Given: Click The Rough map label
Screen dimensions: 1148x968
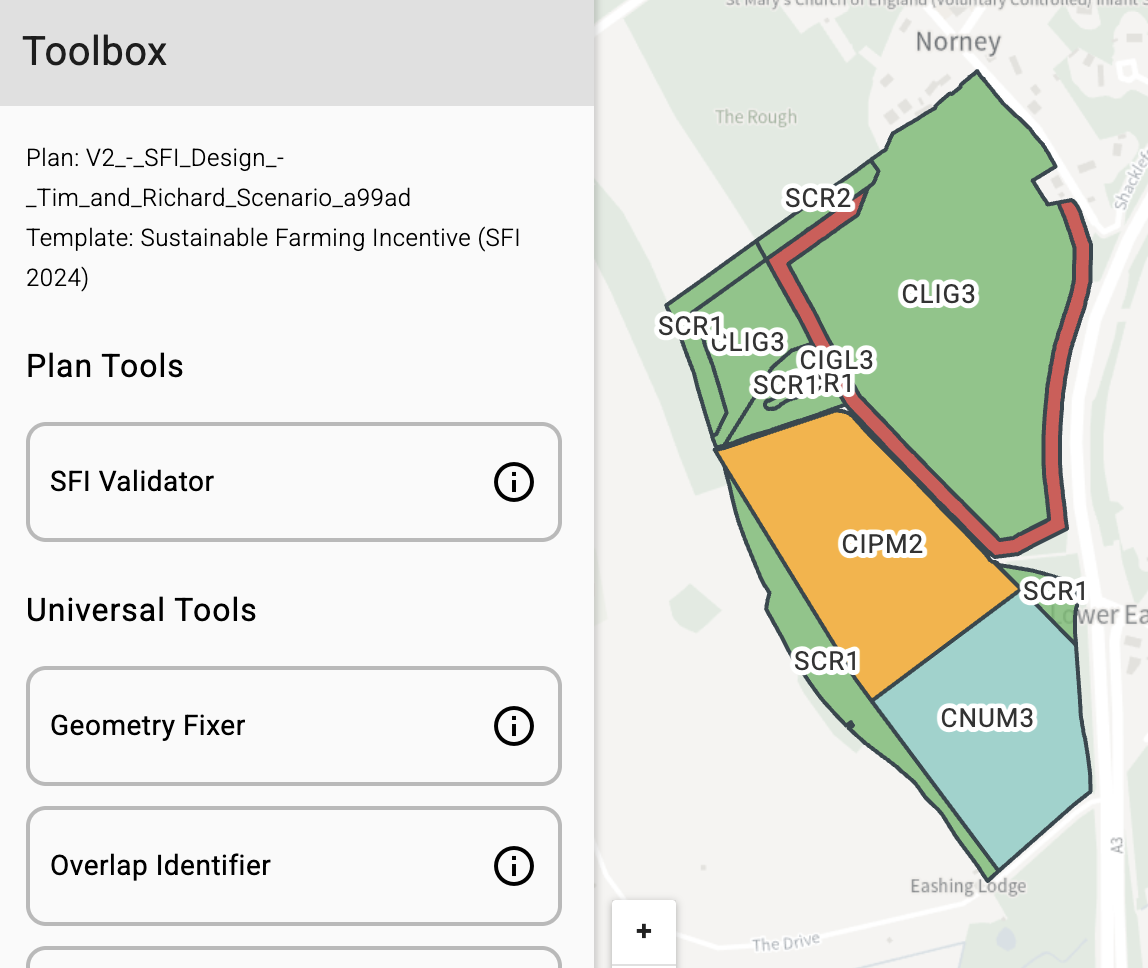Looking at the screenshot, I should tap(756, 117).
